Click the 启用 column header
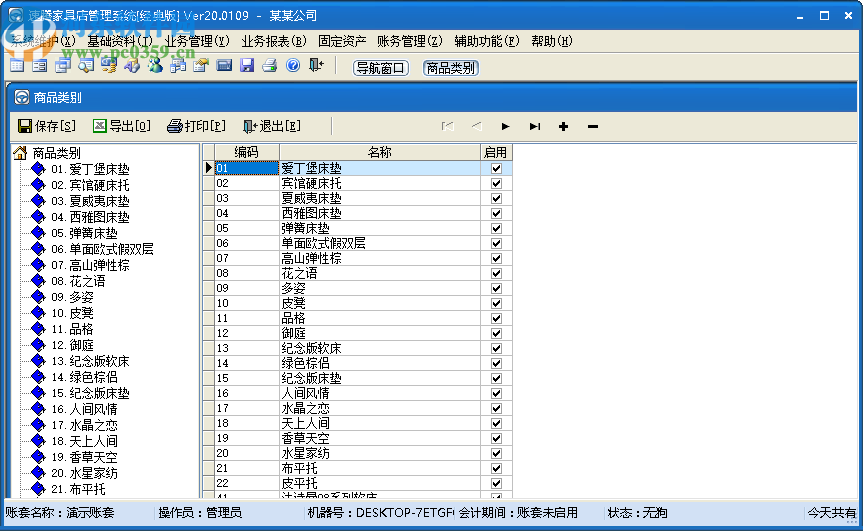Viewport: 863px width, 531px height. [495, 152]
